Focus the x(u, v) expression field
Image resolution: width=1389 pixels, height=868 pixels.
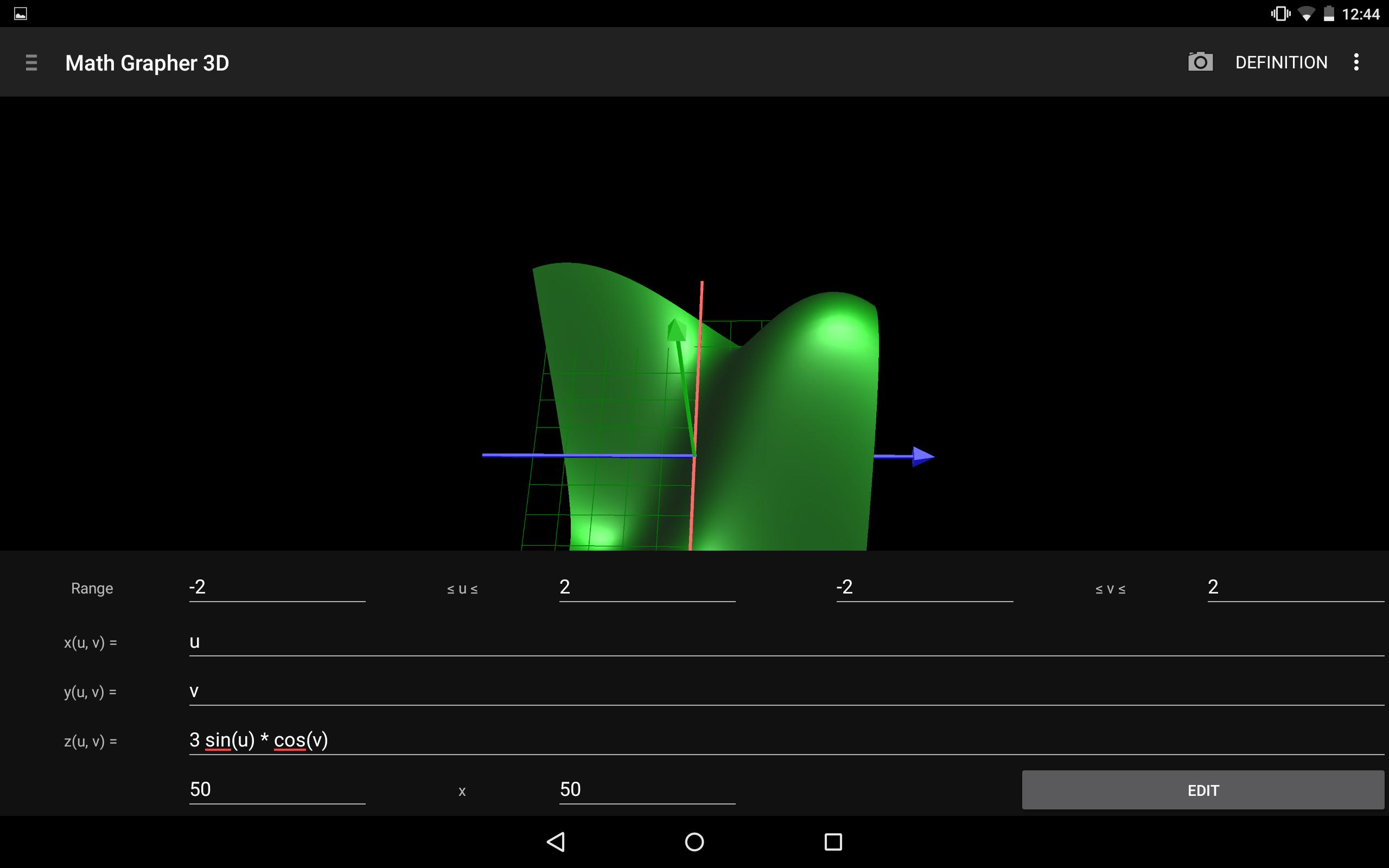tap(787, 642)
